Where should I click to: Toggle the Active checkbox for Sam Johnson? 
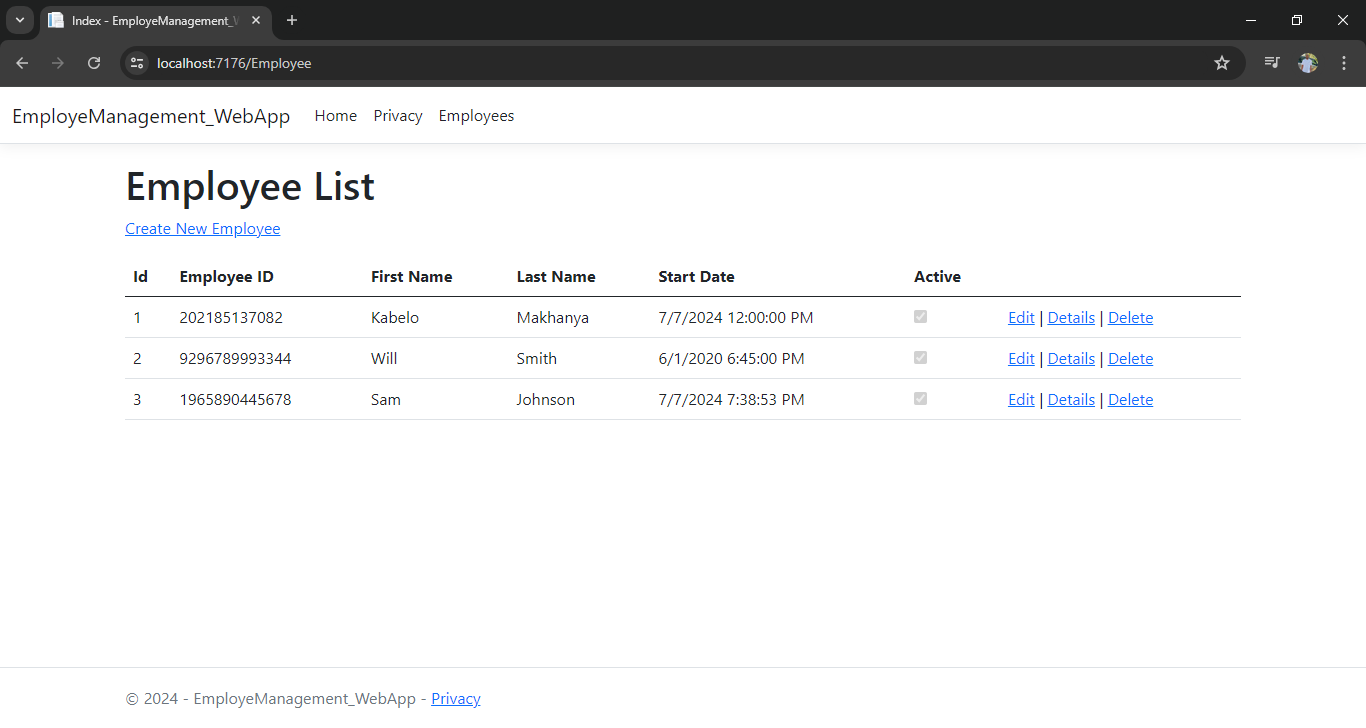pyautogui.click(x=920, y=398)
